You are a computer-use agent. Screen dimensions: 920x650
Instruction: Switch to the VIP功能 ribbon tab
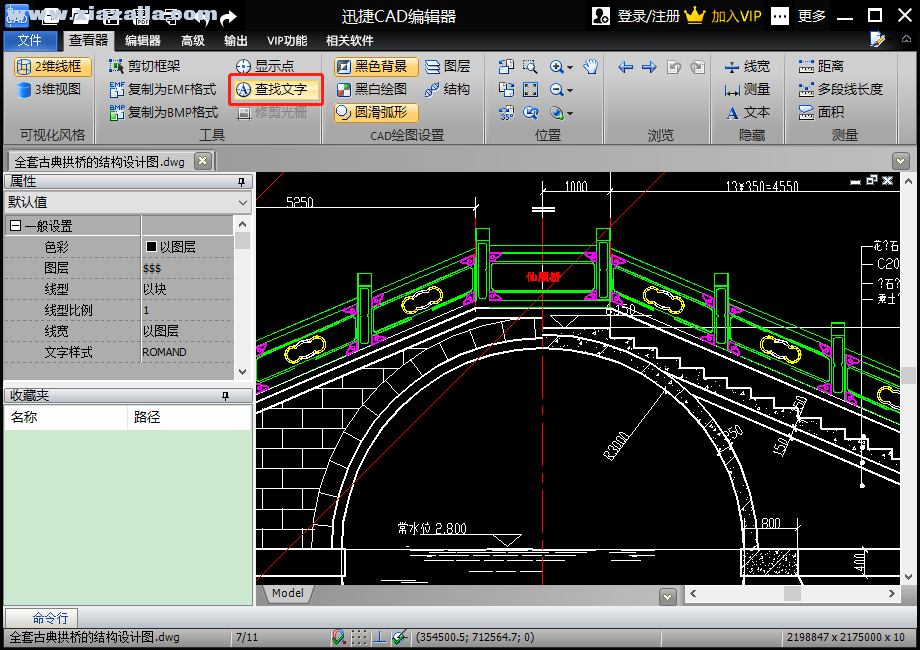(287, 40)
